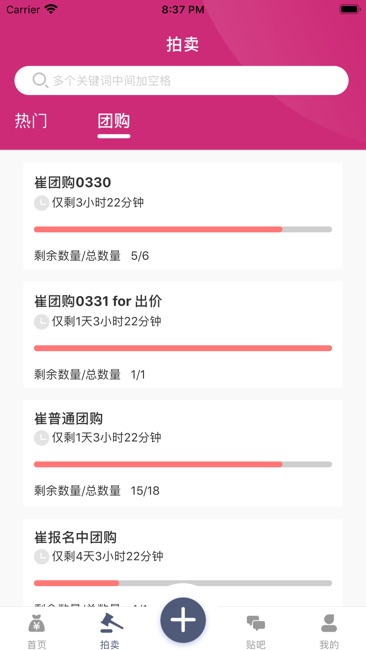
Task: Tap the 15/18 remaining quantity text
Action: (x=145, y=491)
